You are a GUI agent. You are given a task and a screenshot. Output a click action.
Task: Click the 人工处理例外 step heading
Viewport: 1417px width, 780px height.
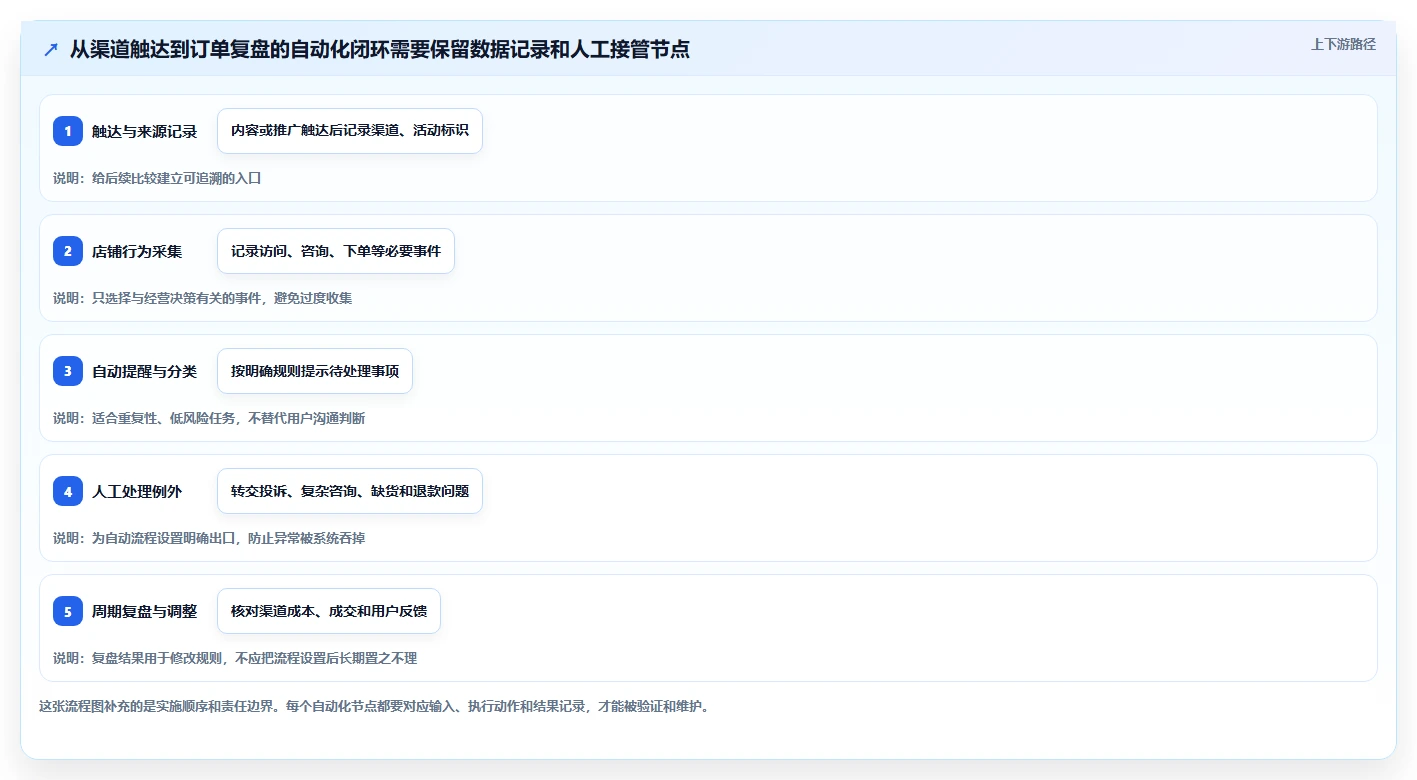137,491
